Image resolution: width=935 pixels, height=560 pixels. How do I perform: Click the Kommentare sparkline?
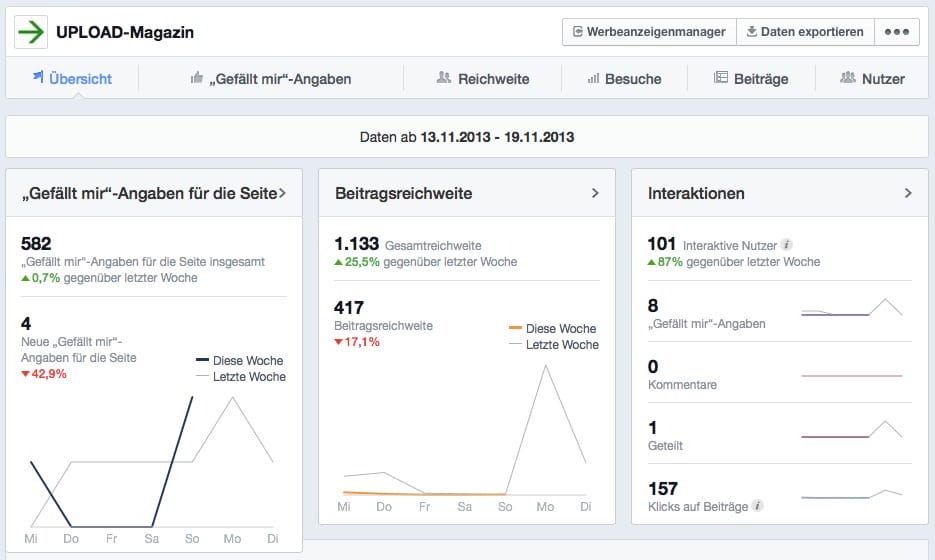852,376
